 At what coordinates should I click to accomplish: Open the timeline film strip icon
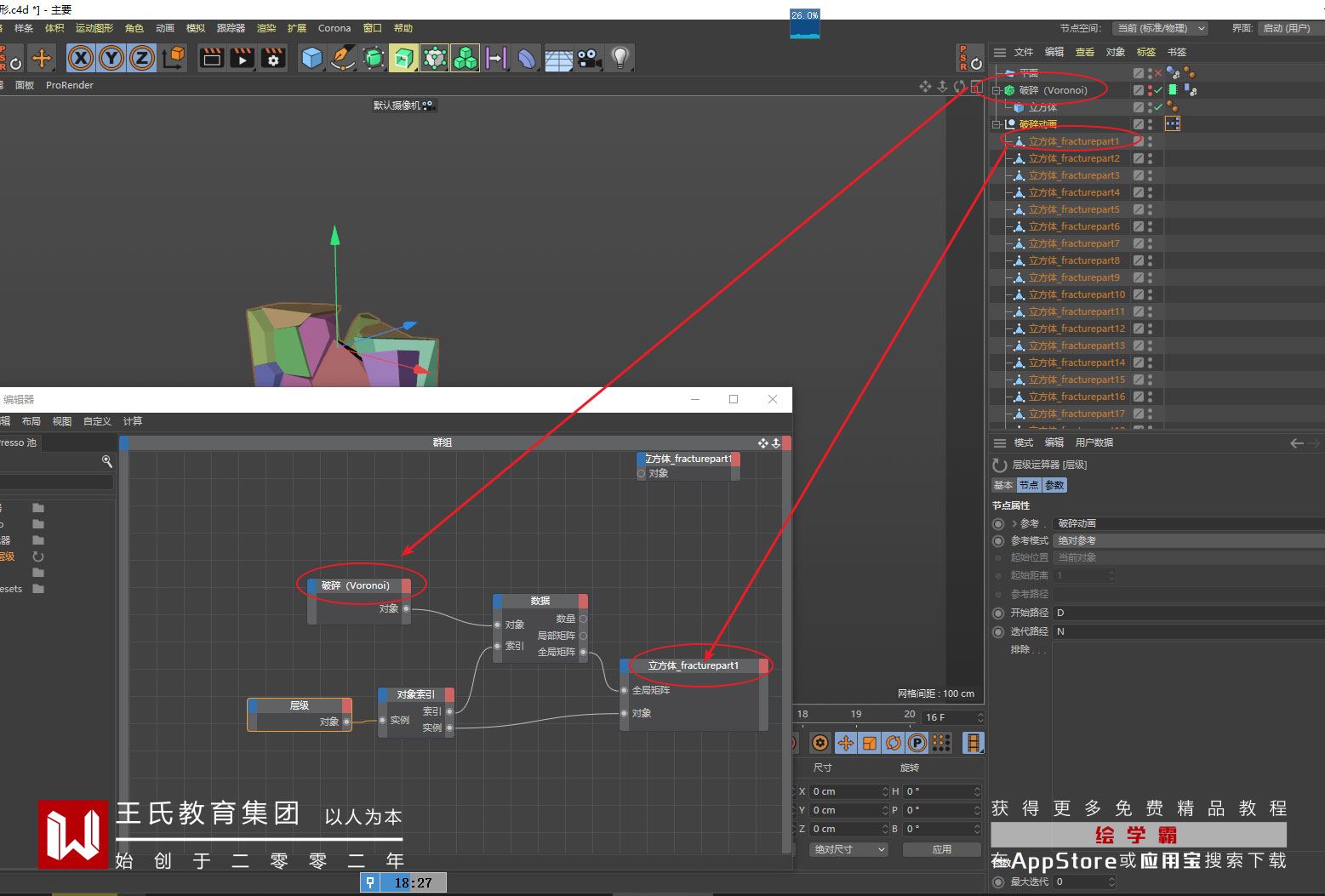[974, 743]
